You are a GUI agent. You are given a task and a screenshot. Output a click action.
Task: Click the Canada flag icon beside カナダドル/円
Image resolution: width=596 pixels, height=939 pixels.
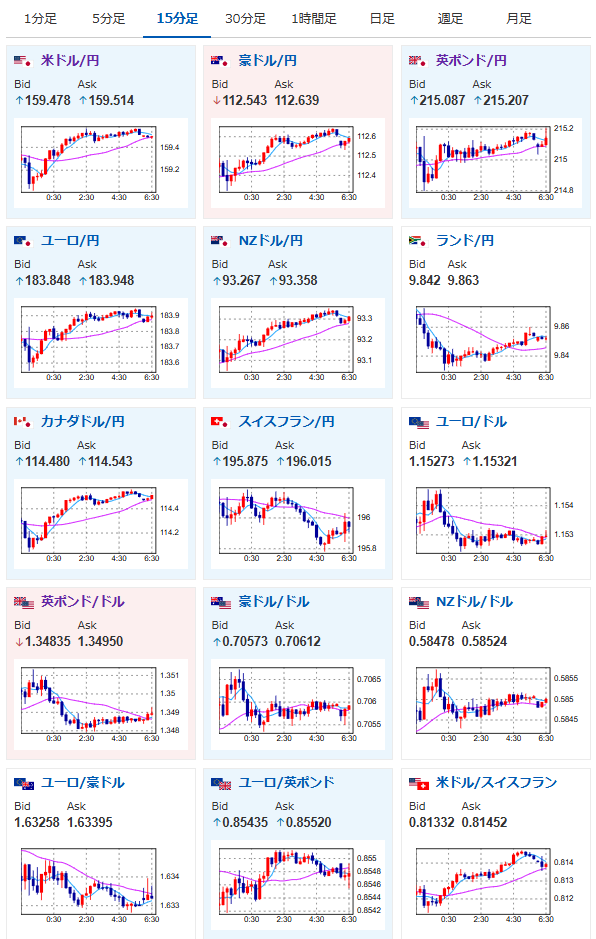click(x=22, y=422)
